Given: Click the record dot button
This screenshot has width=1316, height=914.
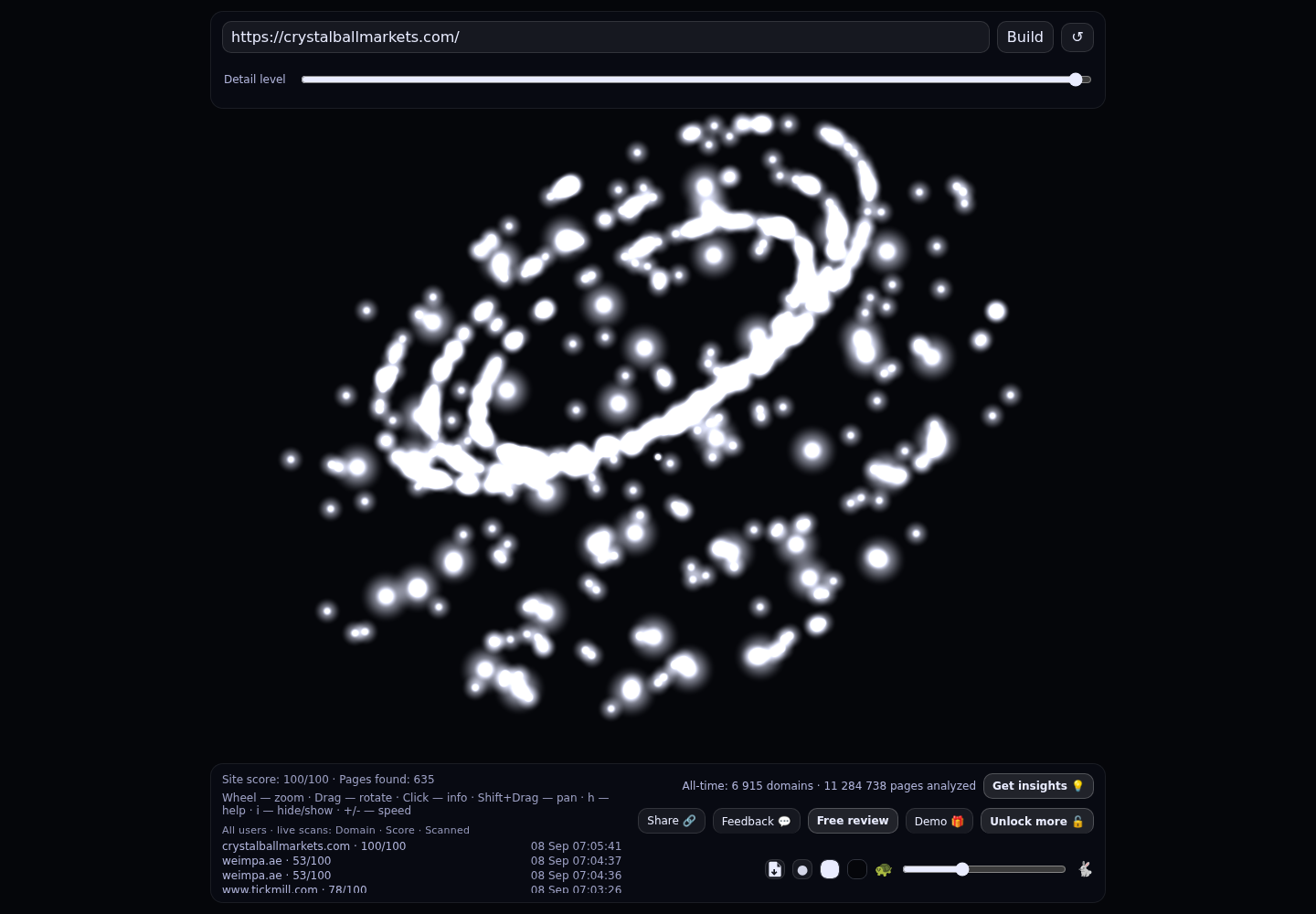Looking at the screenshot, I should (x=802, y=869).
